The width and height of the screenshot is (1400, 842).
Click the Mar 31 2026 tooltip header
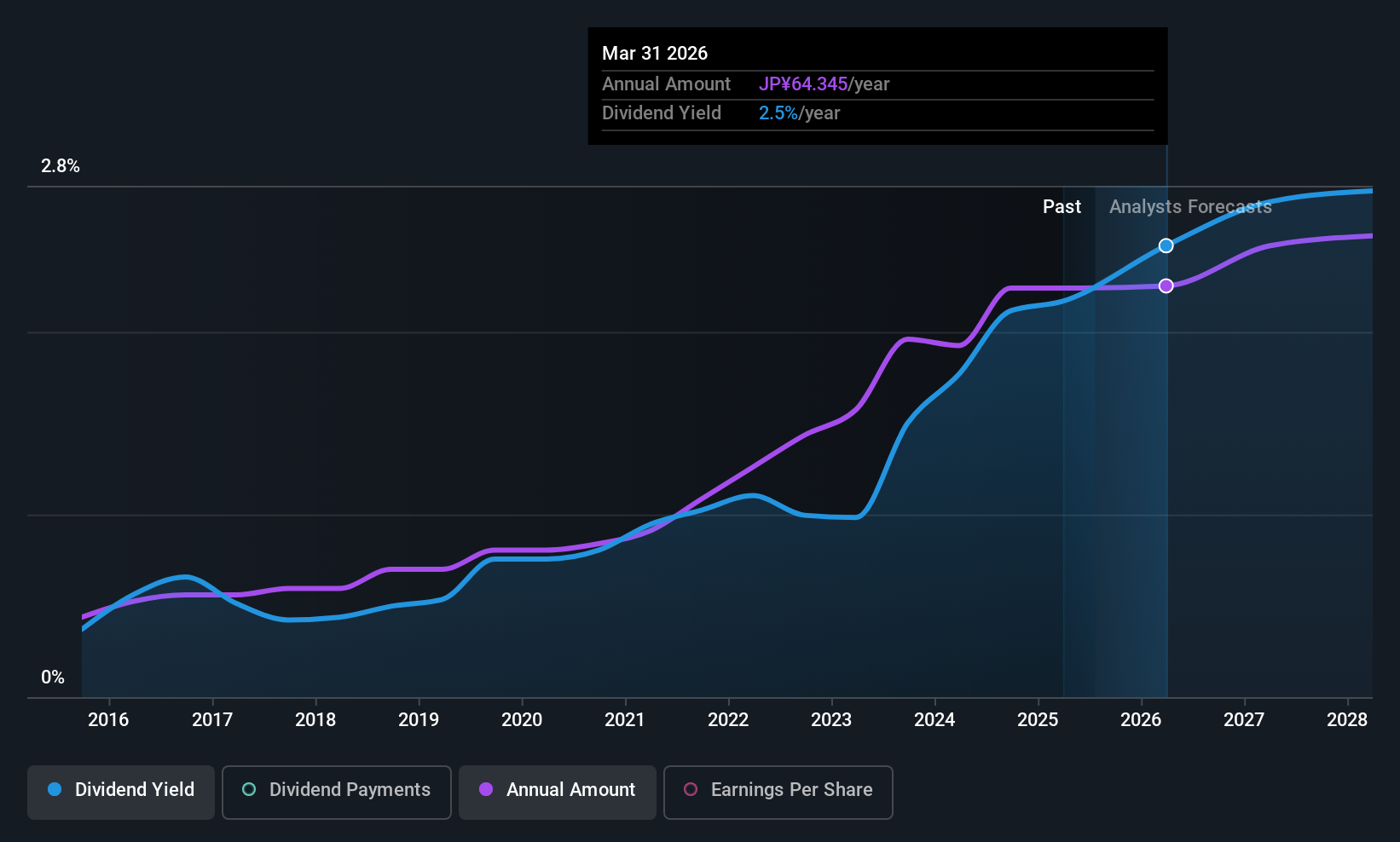(x=655, y=53)
